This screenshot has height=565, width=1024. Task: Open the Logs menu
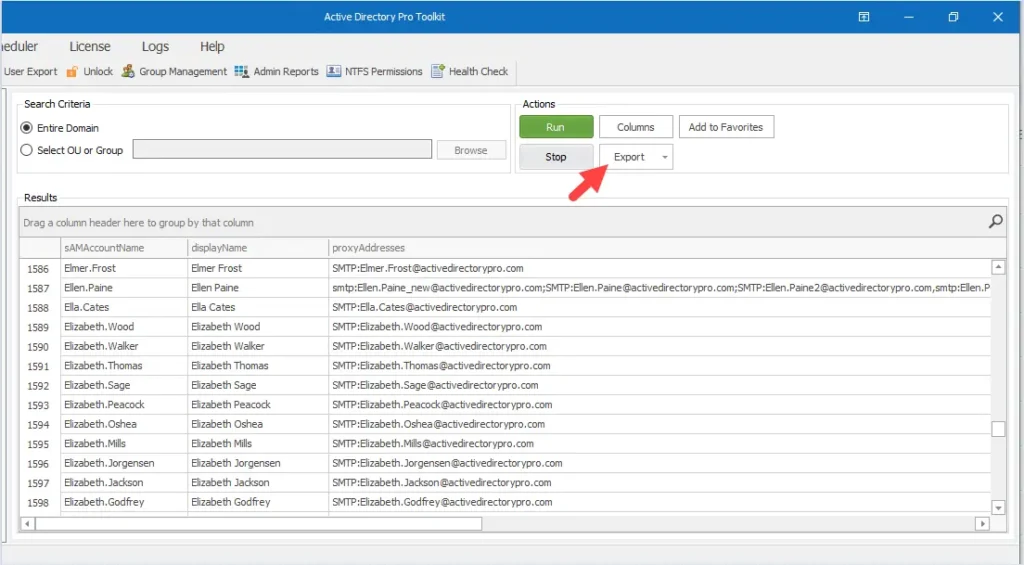pyautogui.click(x=155, y=46)
